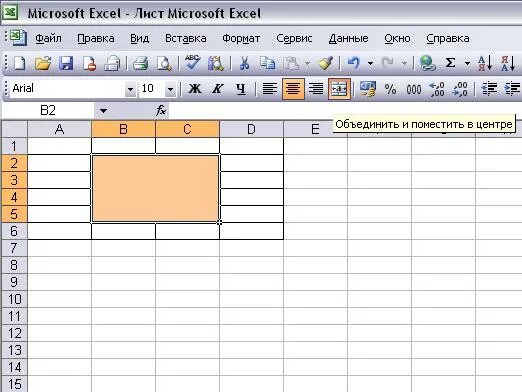Open the AutoSum functions dropdown arrow
Viewport: 522px width, 392px height.
(x=467, y=63)
